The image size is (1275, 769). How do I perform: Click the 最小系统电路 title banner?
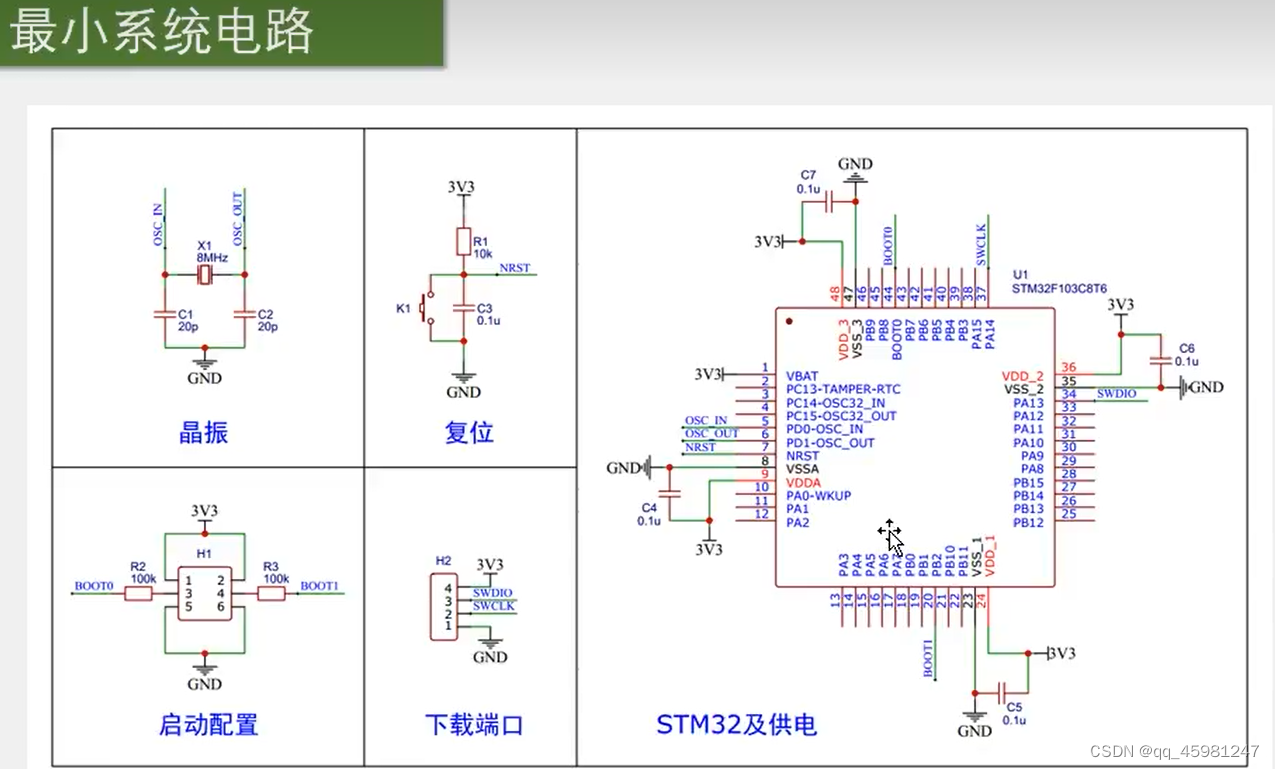pos(222,34)
